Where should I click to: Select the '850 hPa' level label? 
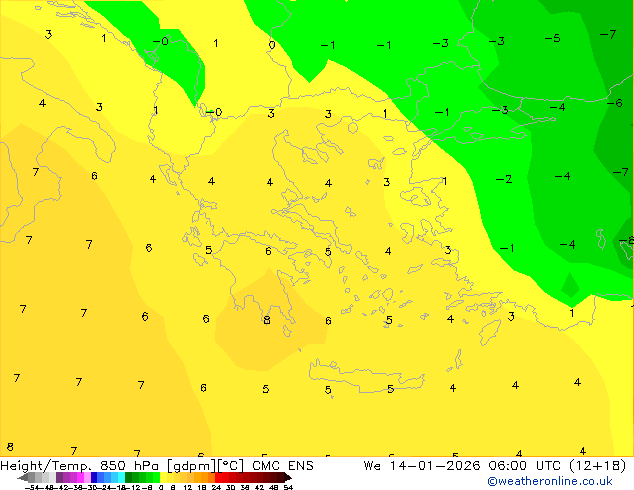[124, 466]
